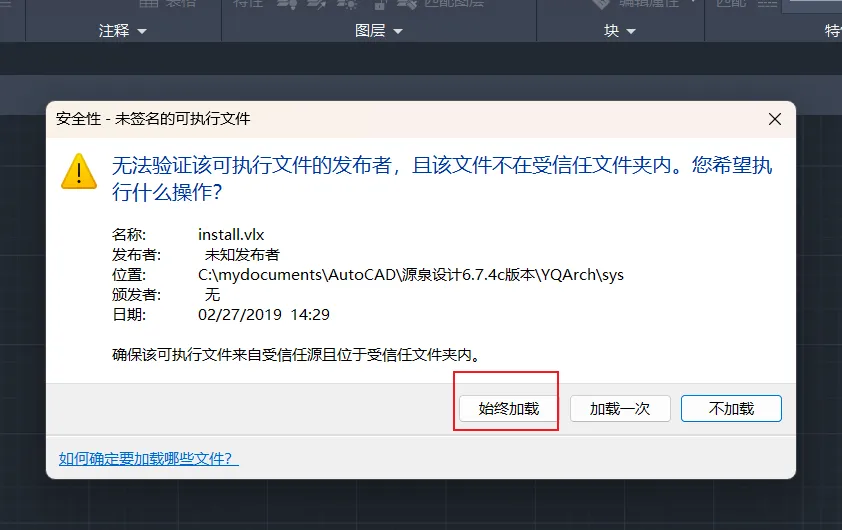The image size is (842, 530).
Task: Click the 位置: field label
Action: (x=129, y=275)
